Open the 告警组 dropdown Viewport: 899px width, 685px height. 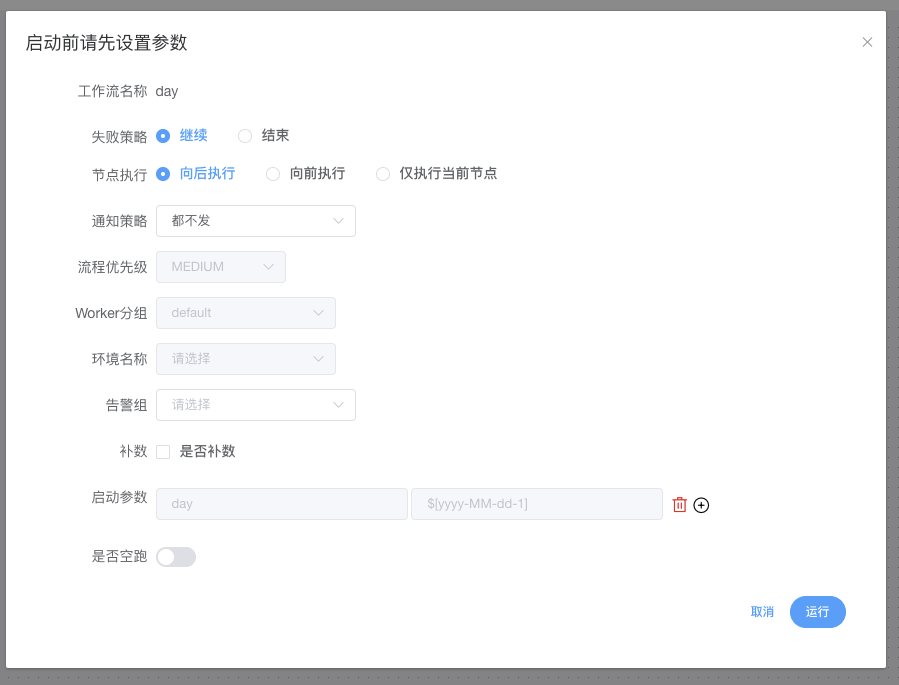click(x=256, y=405)
